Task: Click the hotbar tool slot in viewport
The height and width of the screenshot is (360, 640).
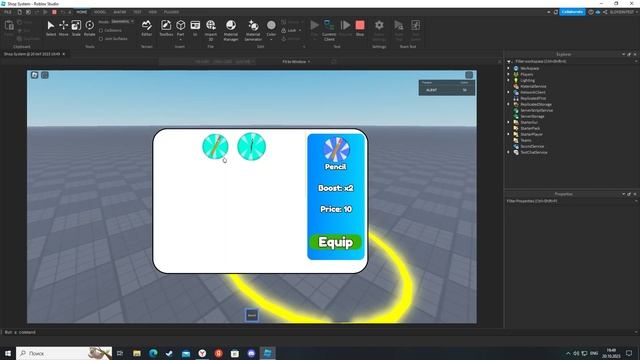Action: (252, 315)
